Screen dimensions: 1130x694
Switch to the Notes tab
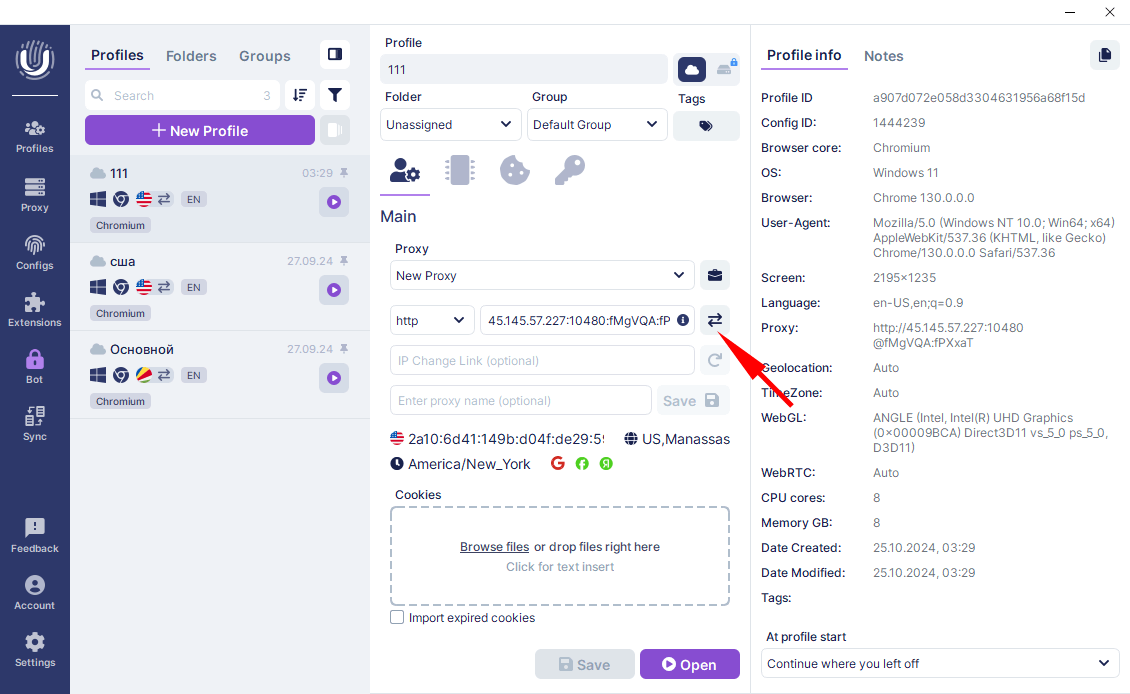click(x=883, y=56)
